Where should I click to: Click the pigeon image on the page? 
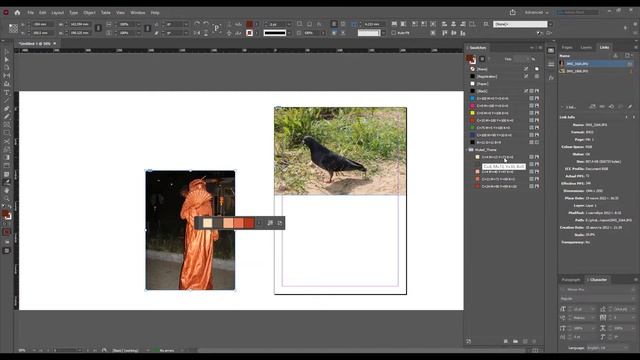(340, 151)
